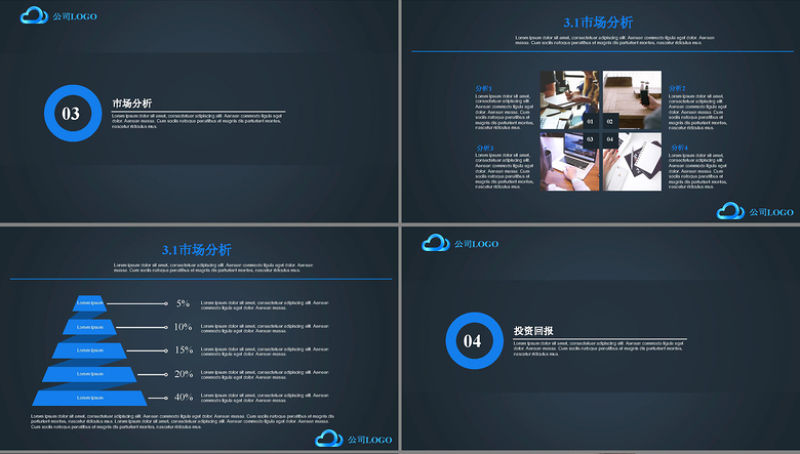Click the bottom pyramid layer next to 40%

(x=91, y=398)
